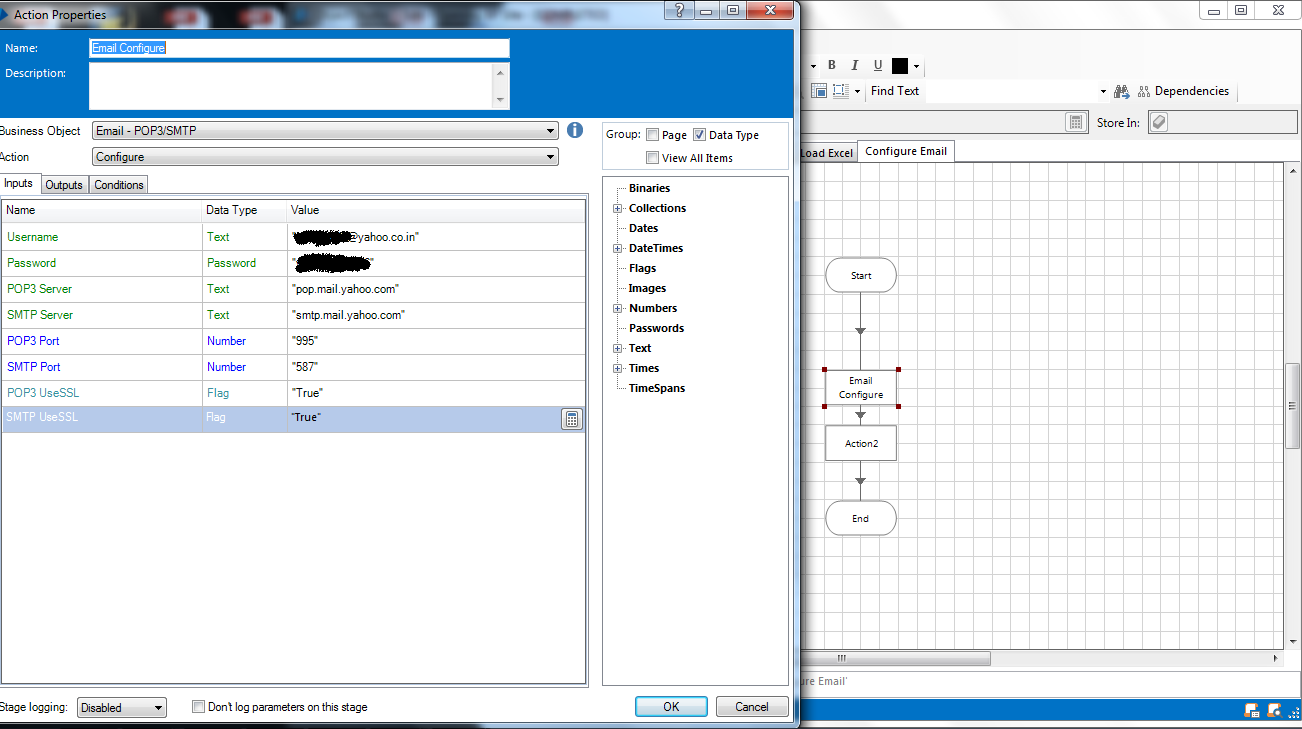Select the Email Configure stage on the canvas
1302x729 pixels.
point(861,388)
